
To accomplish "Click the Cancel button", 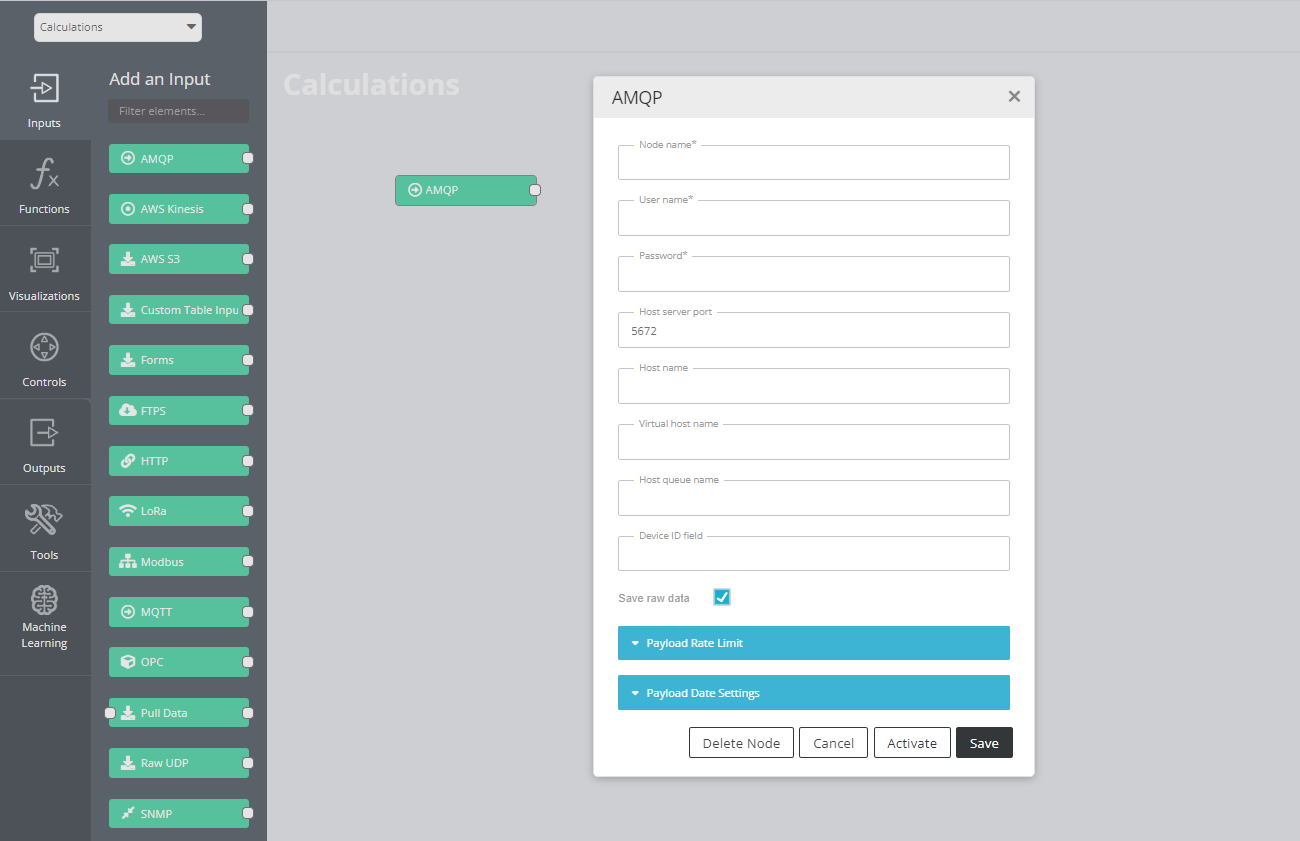I will (833, 743).
